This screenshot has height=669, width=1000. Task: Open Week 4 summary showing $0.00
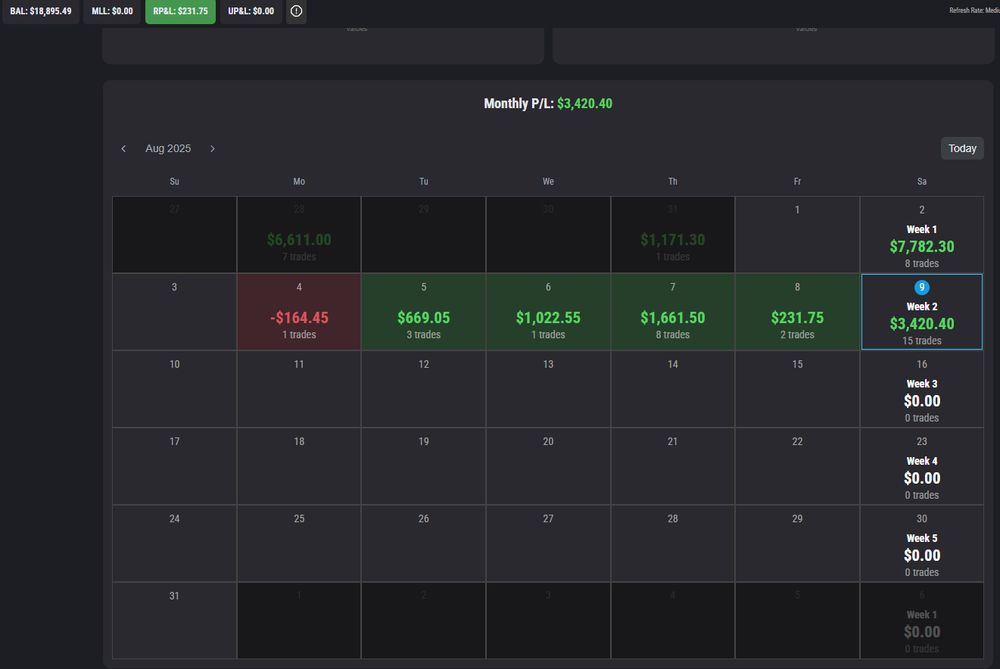[922, 466]
